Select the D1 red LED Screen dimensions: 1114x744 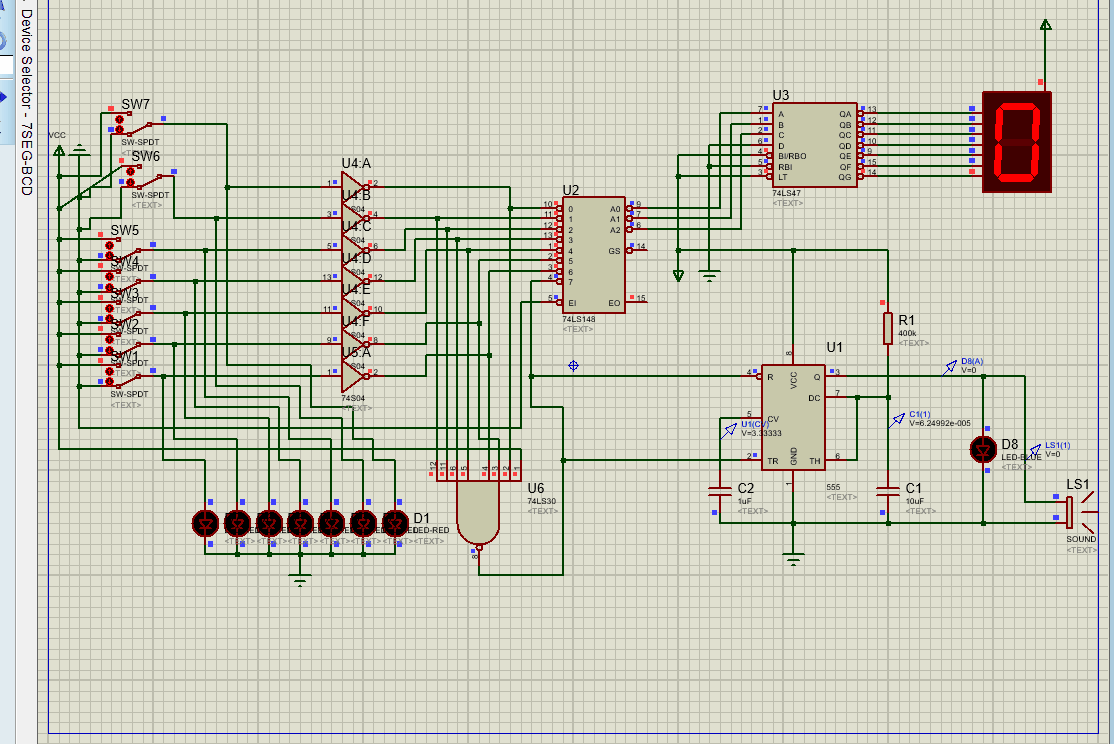coord(396,524)
